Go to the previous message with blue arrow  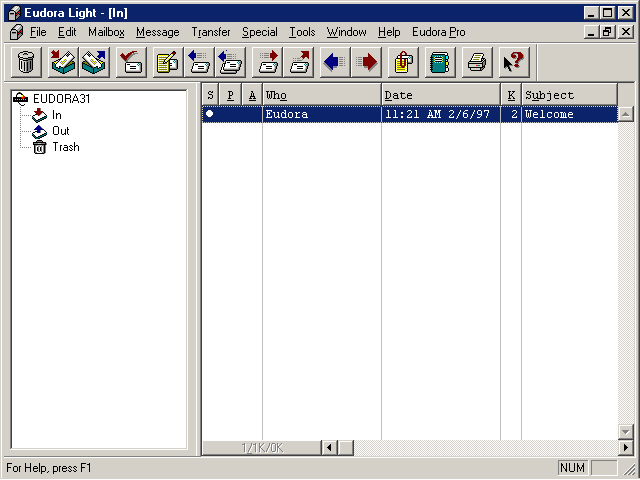pos(335,62)
